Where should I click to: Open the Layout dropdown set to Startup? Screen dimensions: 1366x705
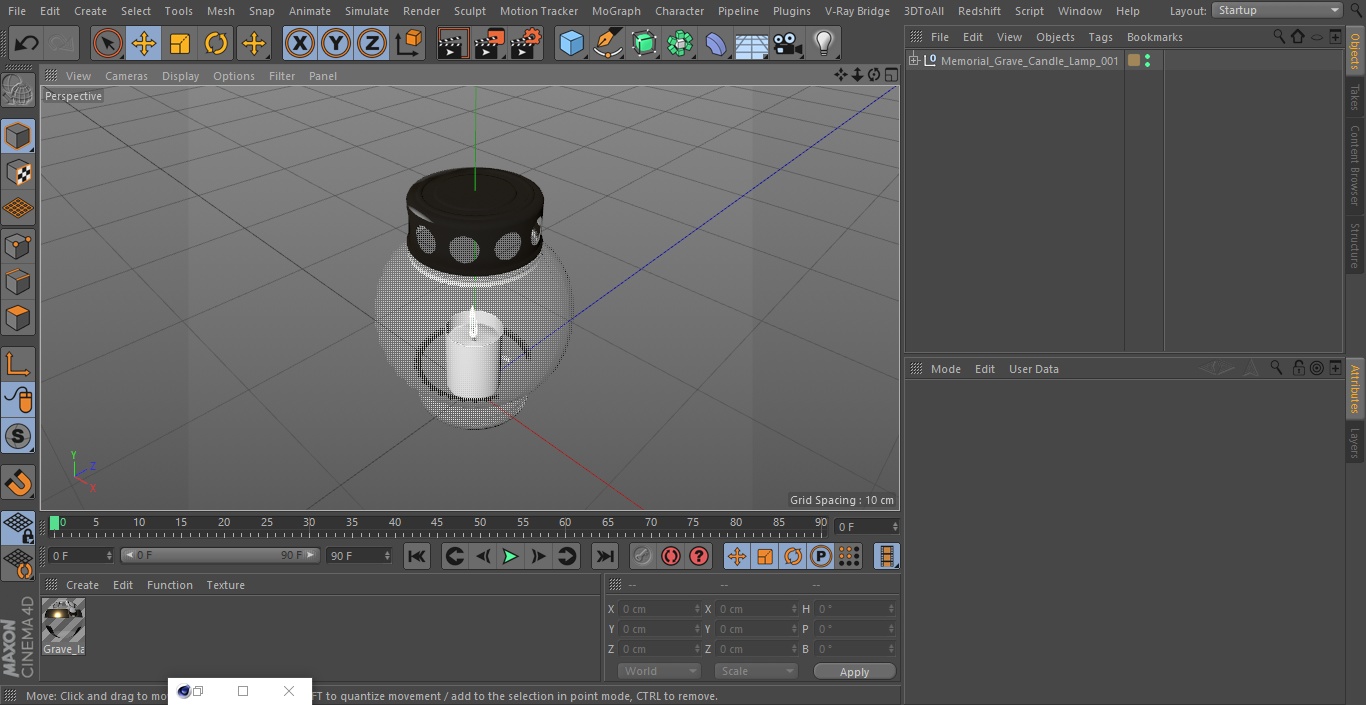click(x=1278, y=10)
